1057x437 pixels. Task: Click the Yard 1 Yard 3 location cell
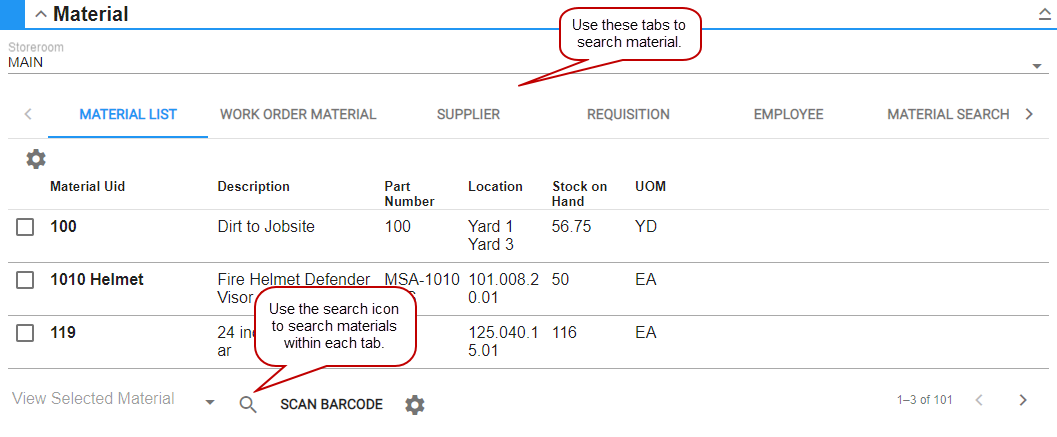[x=491, y=235]
